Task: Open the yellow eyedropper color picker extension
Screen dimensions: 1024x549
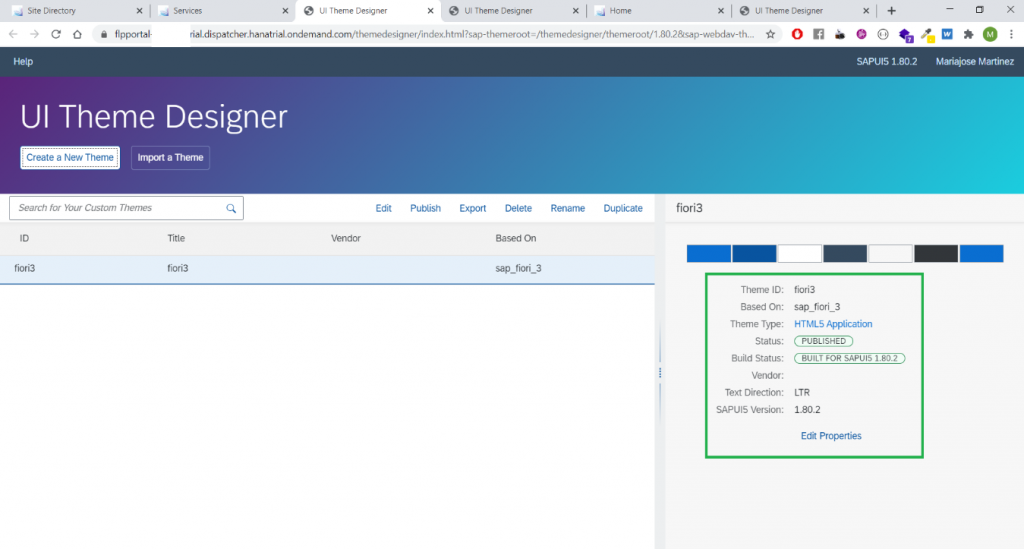Action: pyautogui.click(x=927, y=35)
